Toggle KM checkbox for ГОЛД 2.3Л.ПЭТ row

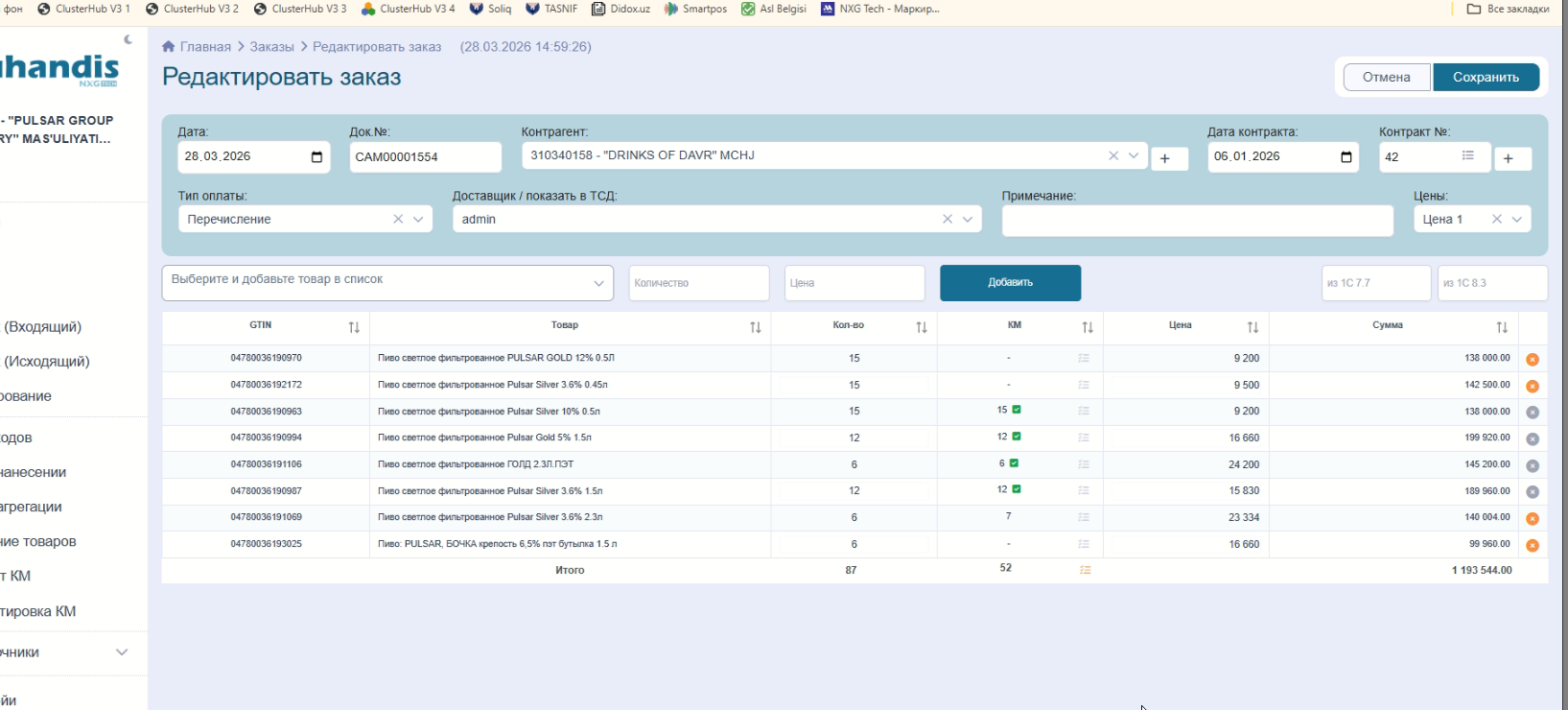1014,463
